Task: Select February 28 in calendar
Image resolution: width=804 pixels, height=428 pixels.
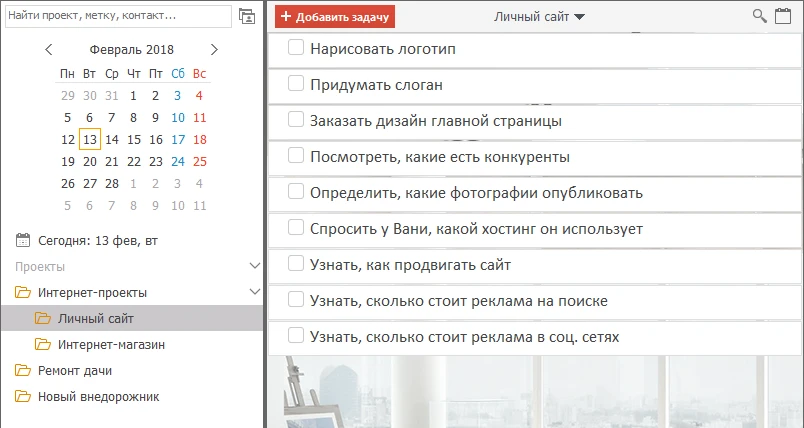Action: tap(112, 184)
